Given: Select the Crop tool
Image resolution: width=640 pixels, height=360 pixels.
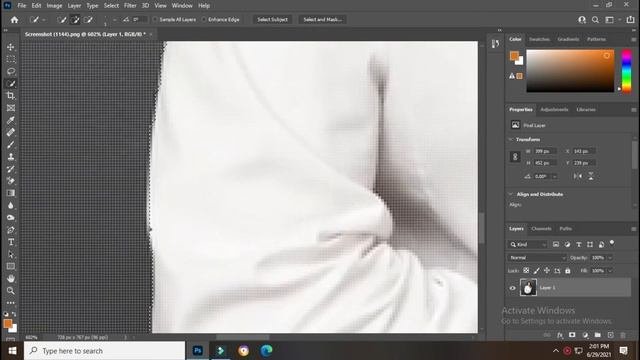Looking at the screenshot, I should pyautogui.click(x=11, y=96).
